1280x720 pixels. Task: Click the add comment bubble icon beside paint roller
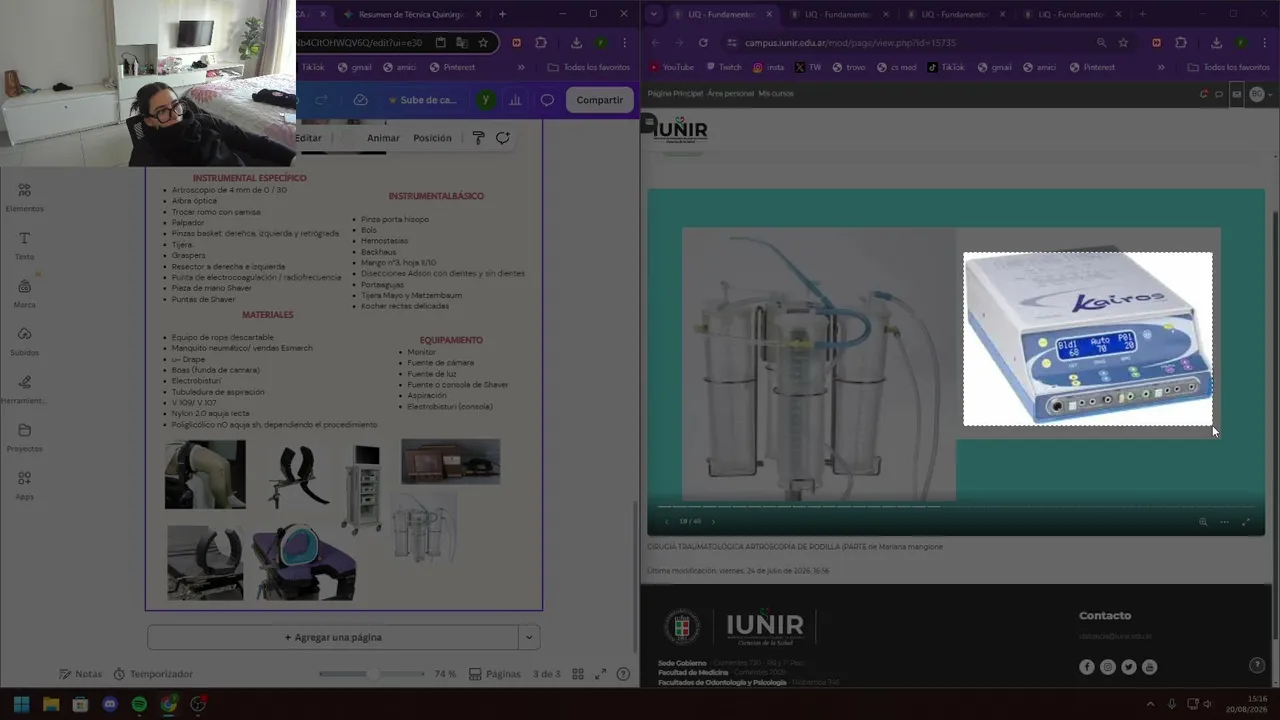click(503, 138)
